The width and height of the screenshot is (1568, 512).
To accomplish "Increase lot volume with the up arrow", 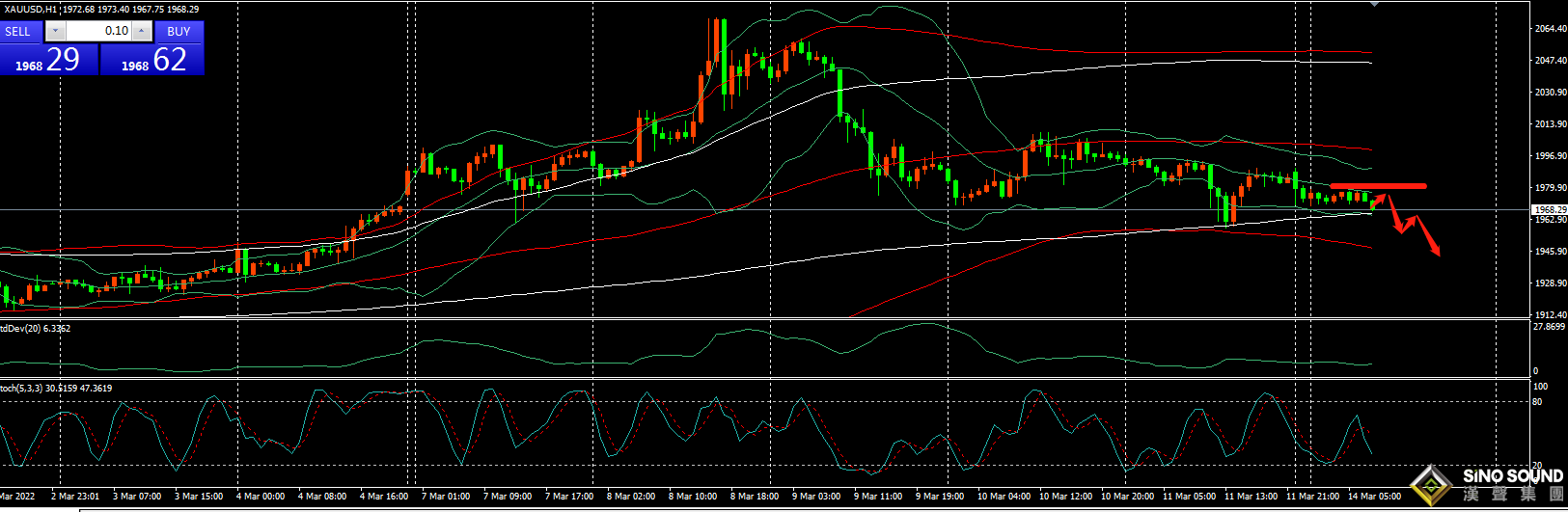I will click(x=142, y=31).
